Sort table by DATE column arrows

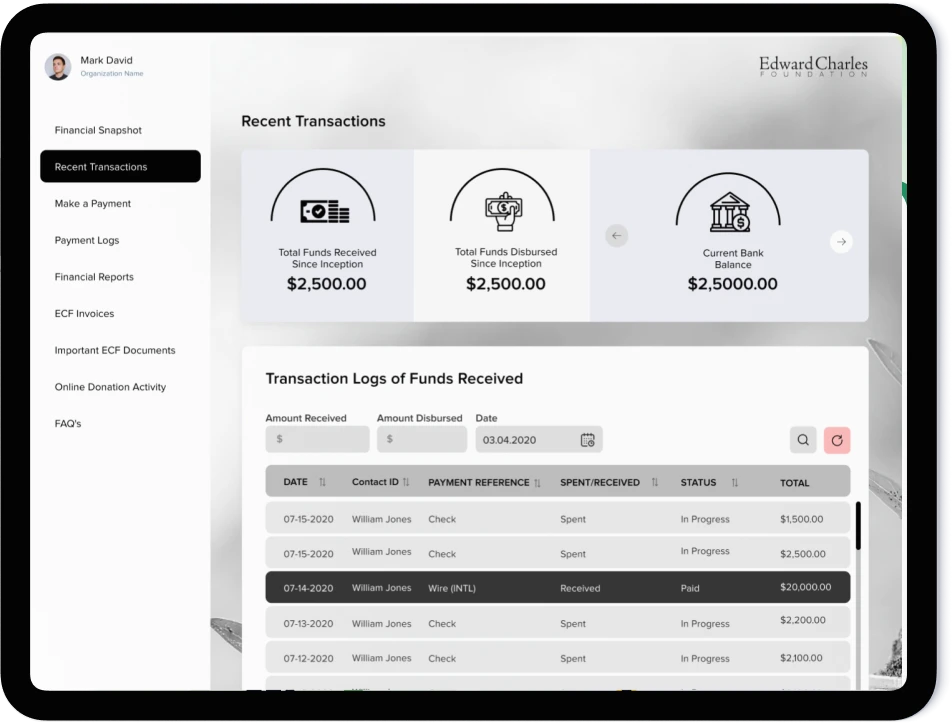click(x=322, y=482)
